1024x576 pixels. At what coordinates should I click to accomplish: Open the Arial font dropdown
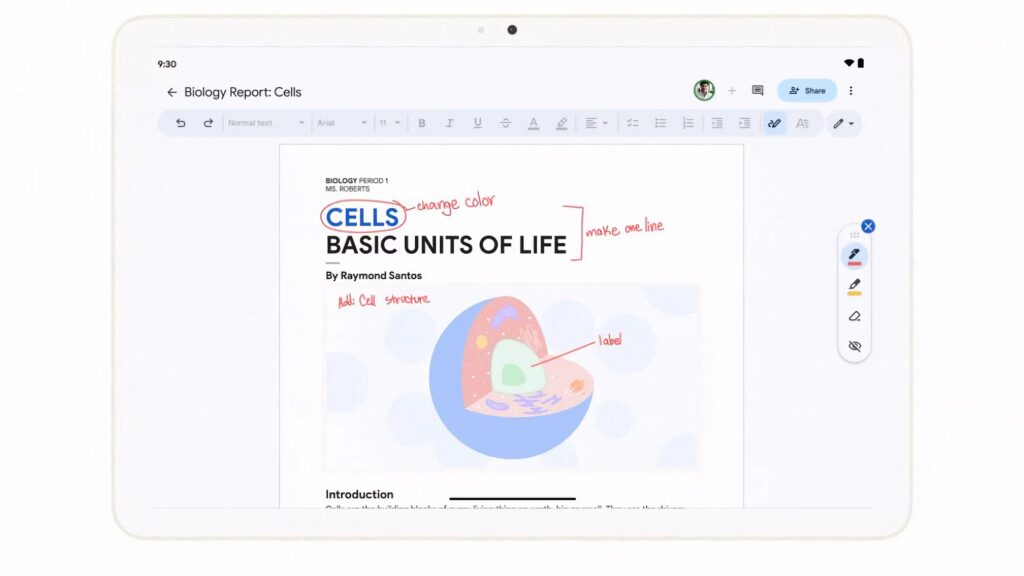pos(342,123)
